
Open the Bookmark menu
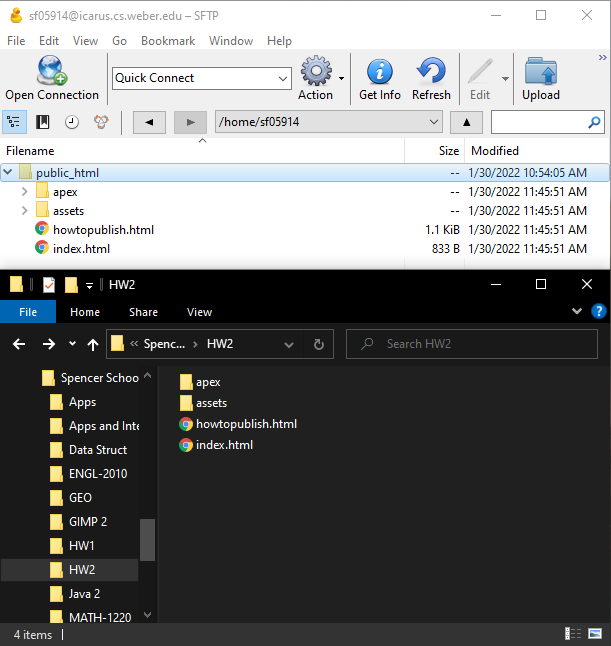coord(168,41)
